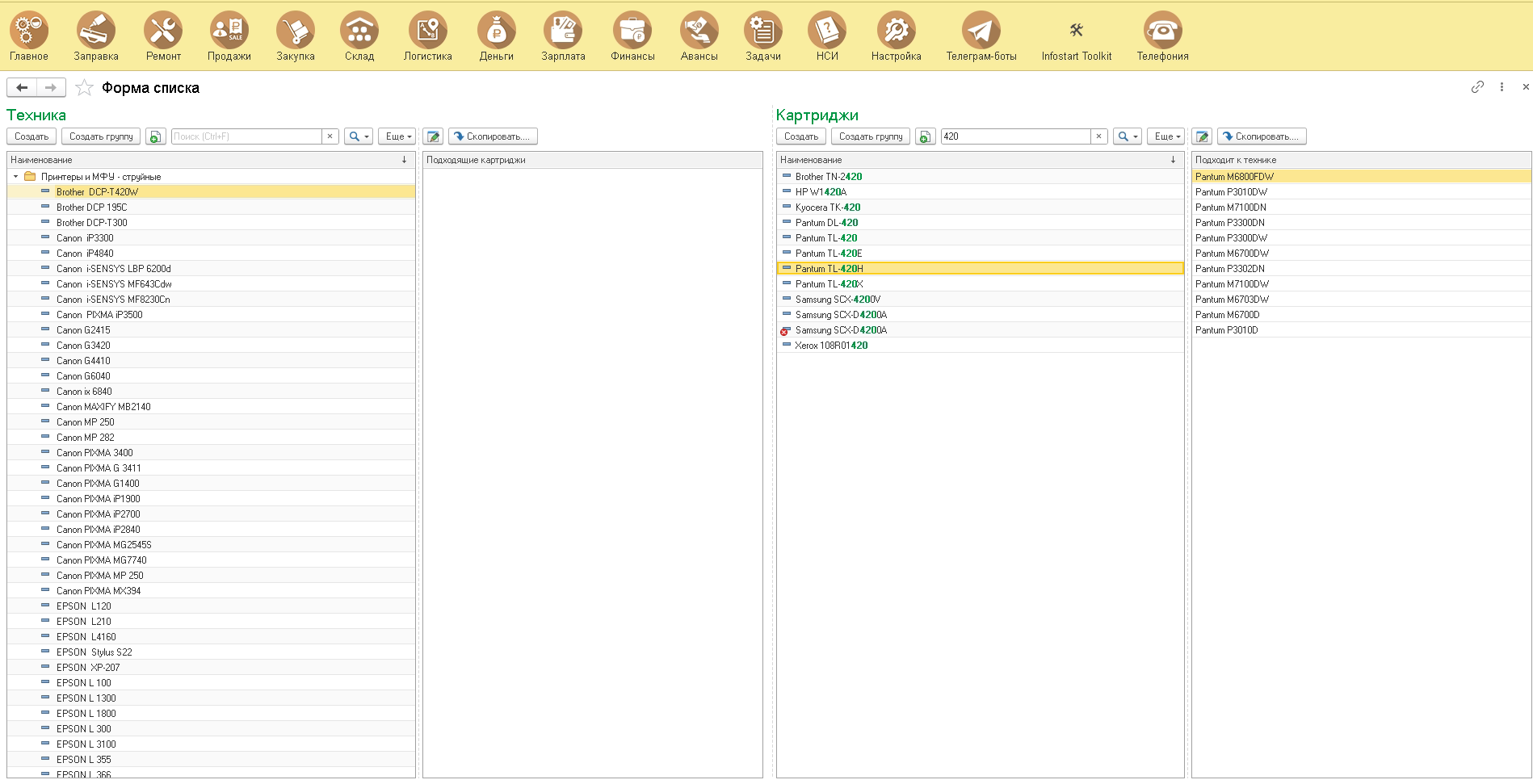Select Pantum TL-420H cartridge row

point(981,269)
